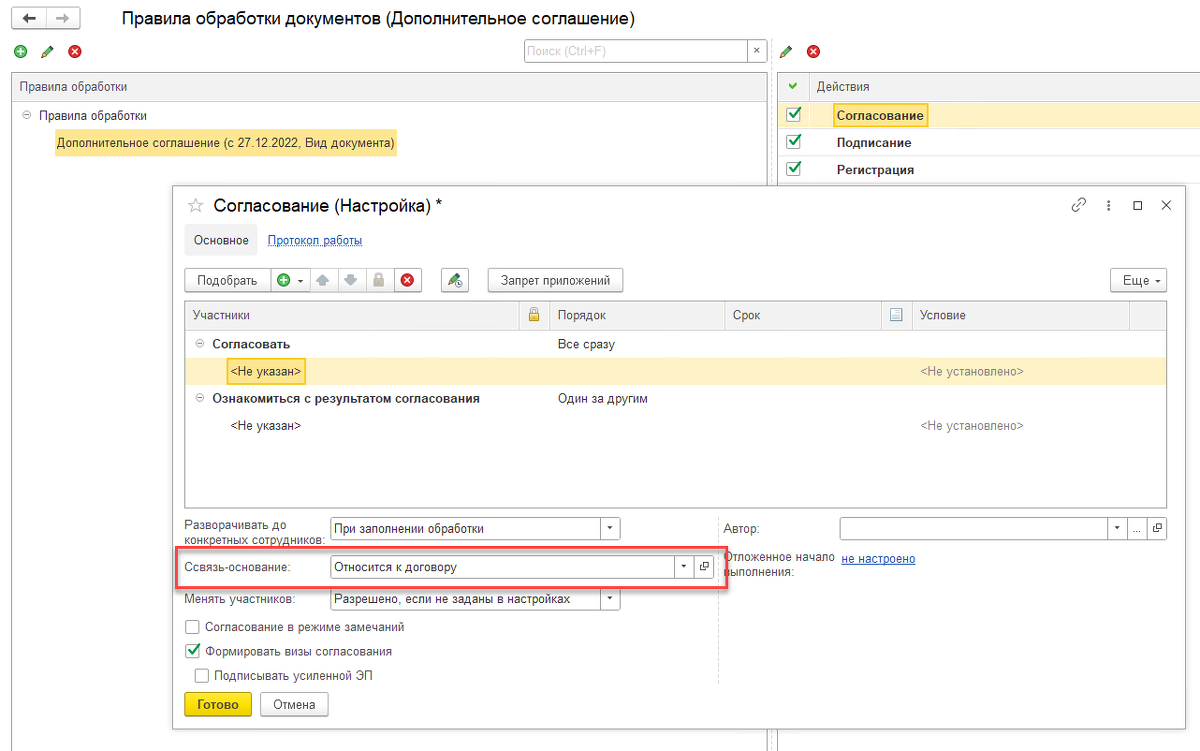Edit action with pencil above Действия list
The width and height of the screenshot is (1200, 751).
pos(786,51)
